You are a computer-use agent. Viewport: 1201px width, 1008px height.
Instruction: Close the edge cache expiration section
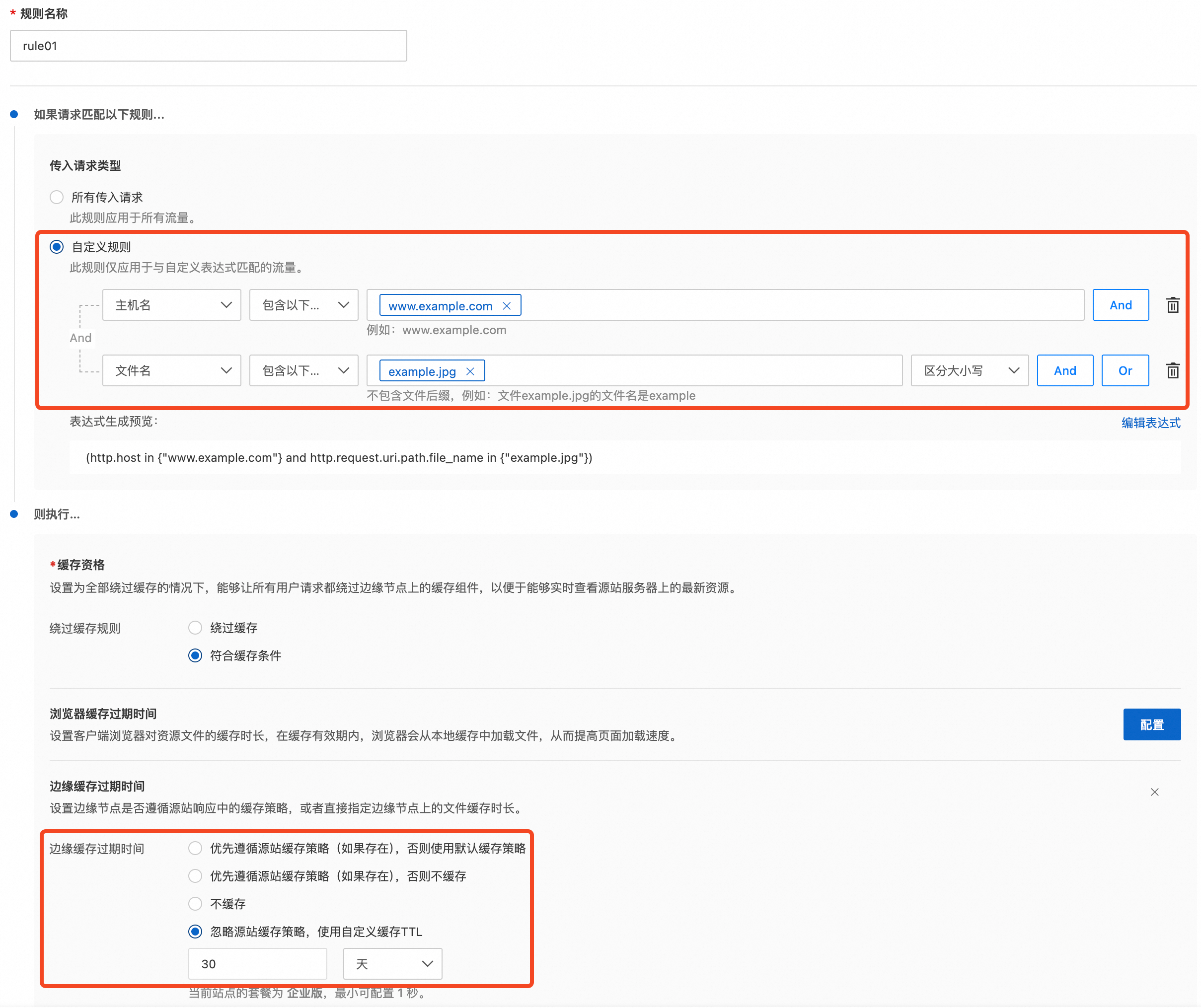click(1154, 792)
